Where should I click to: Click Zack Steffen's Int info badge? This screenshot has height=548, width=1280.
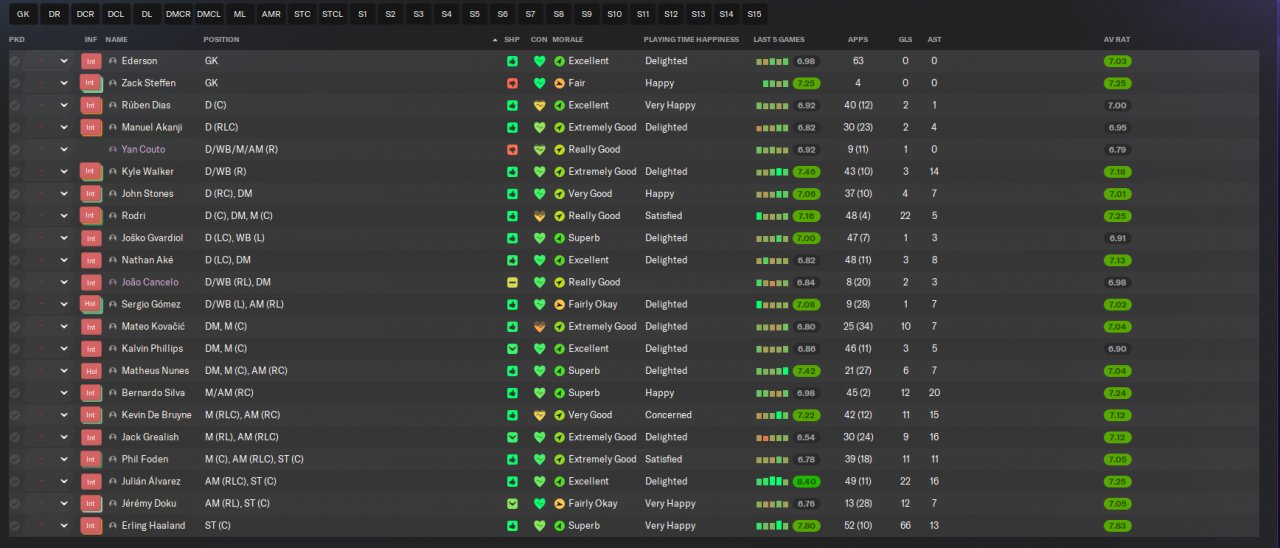click(x=91, y=83)
